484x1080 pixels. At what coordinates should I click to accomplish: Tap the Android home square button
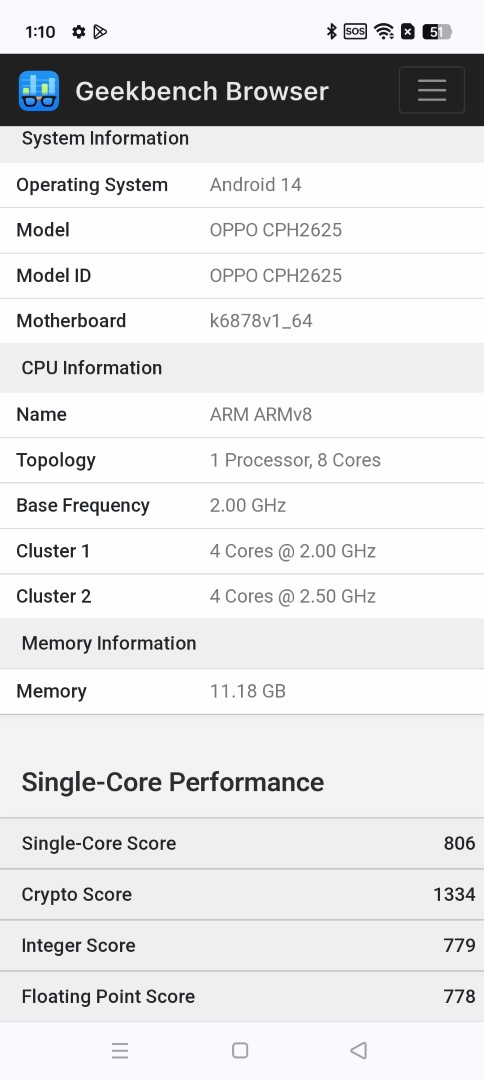240,1050
